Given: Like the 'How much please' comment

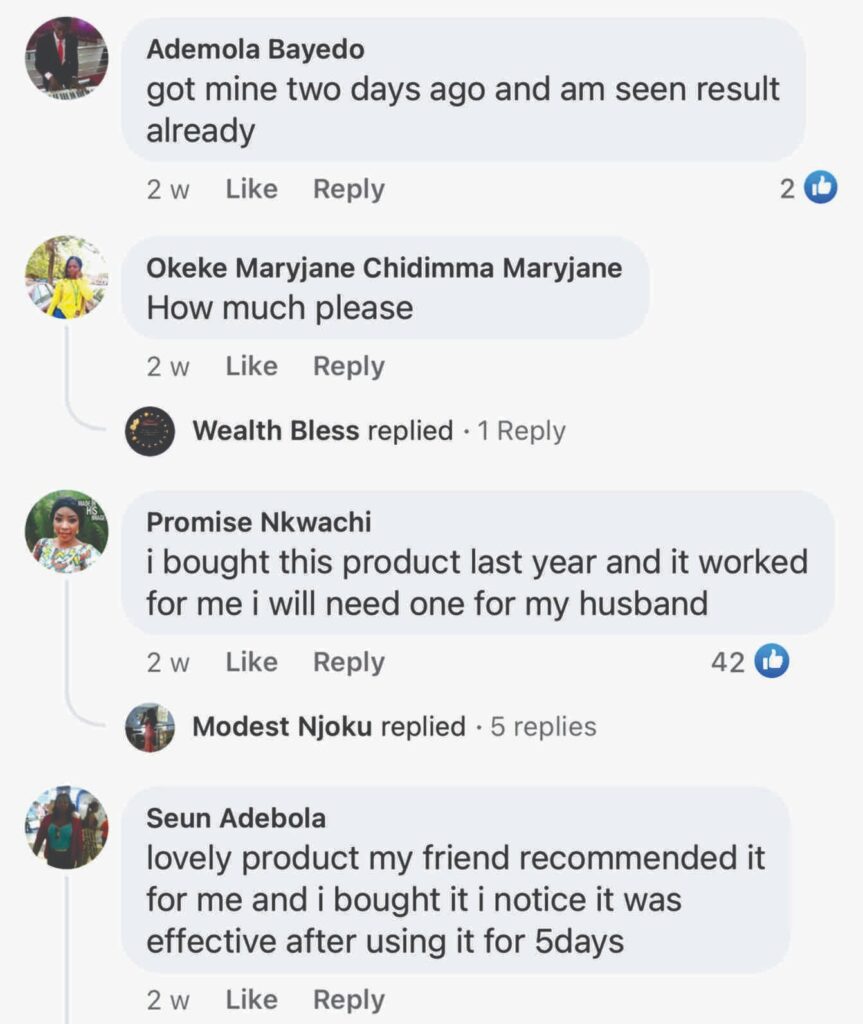Looking at the screenshot, I should point(251,366).
